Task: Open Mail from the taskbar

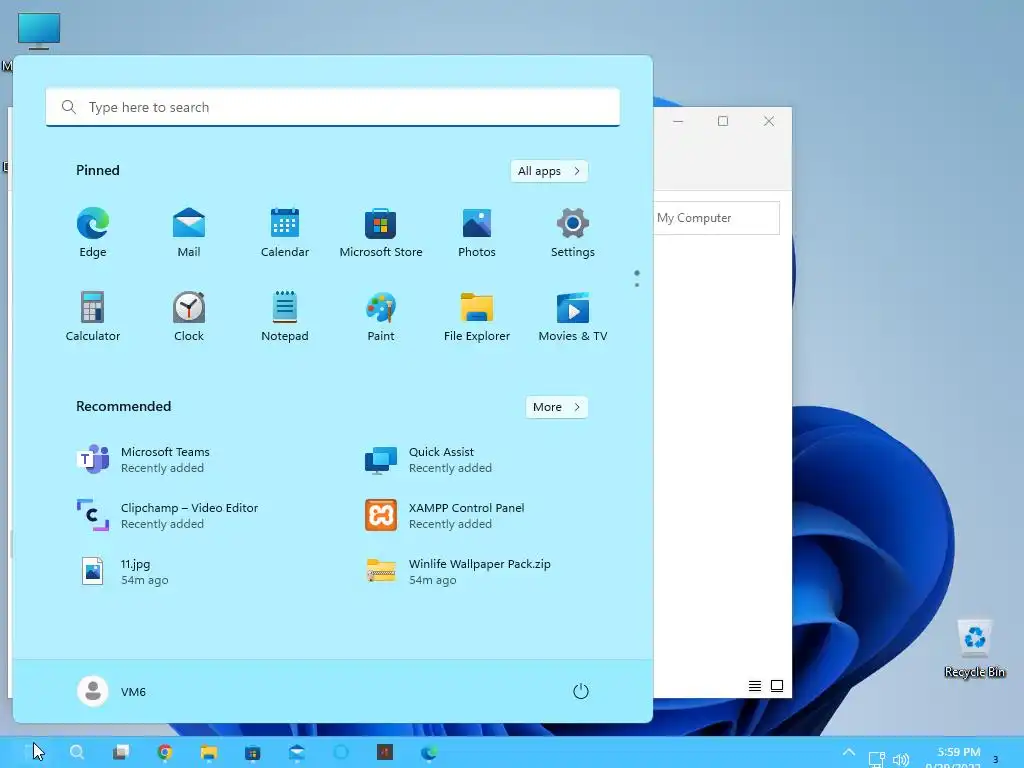Action: 296,752
